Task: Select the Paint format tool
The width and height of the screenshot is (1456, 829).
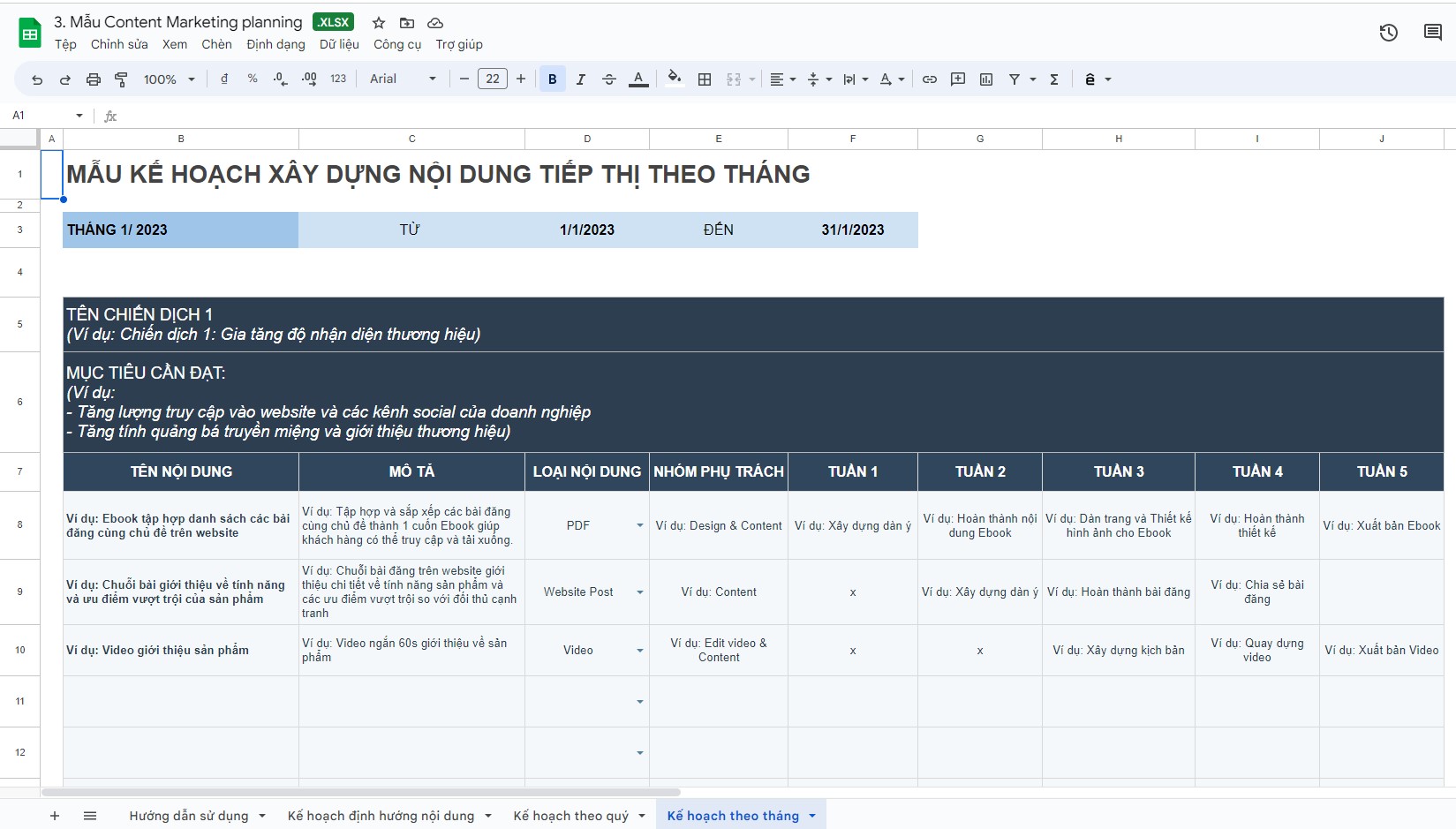Action: click(x=122, y=79)
